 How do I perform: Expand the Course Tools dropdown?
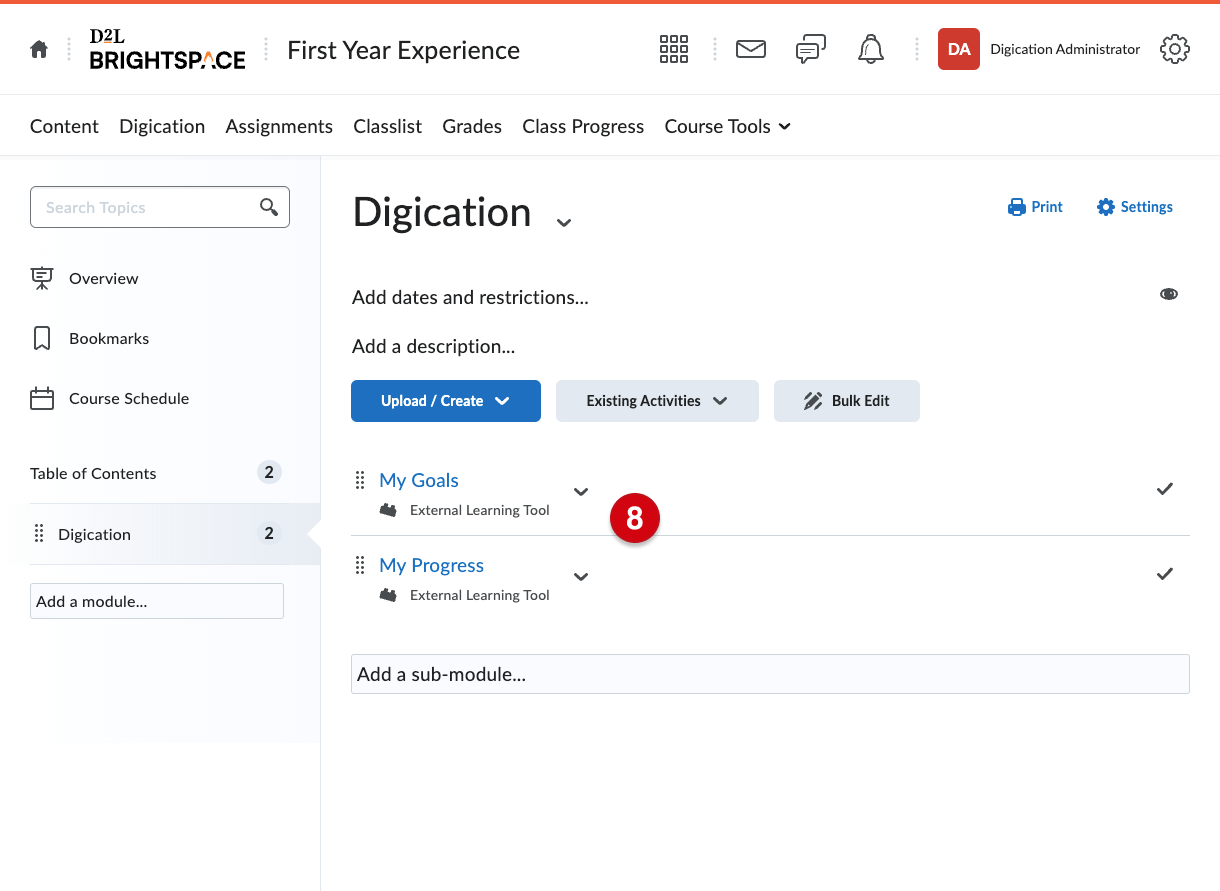coord(728,126)
